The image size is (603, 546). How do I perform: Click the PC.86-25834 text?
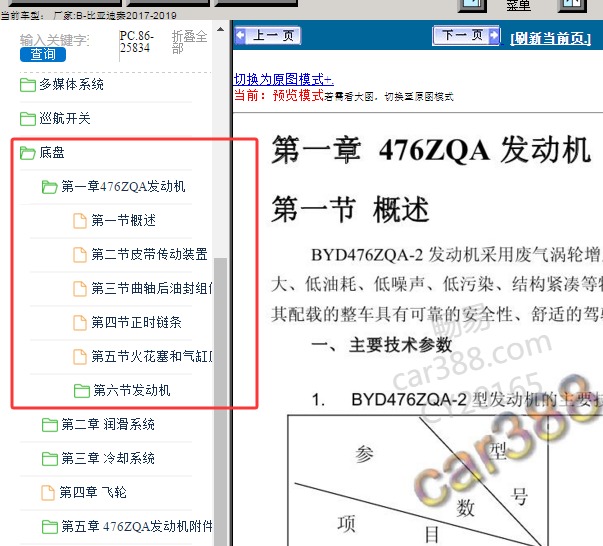tap(137, 42)
